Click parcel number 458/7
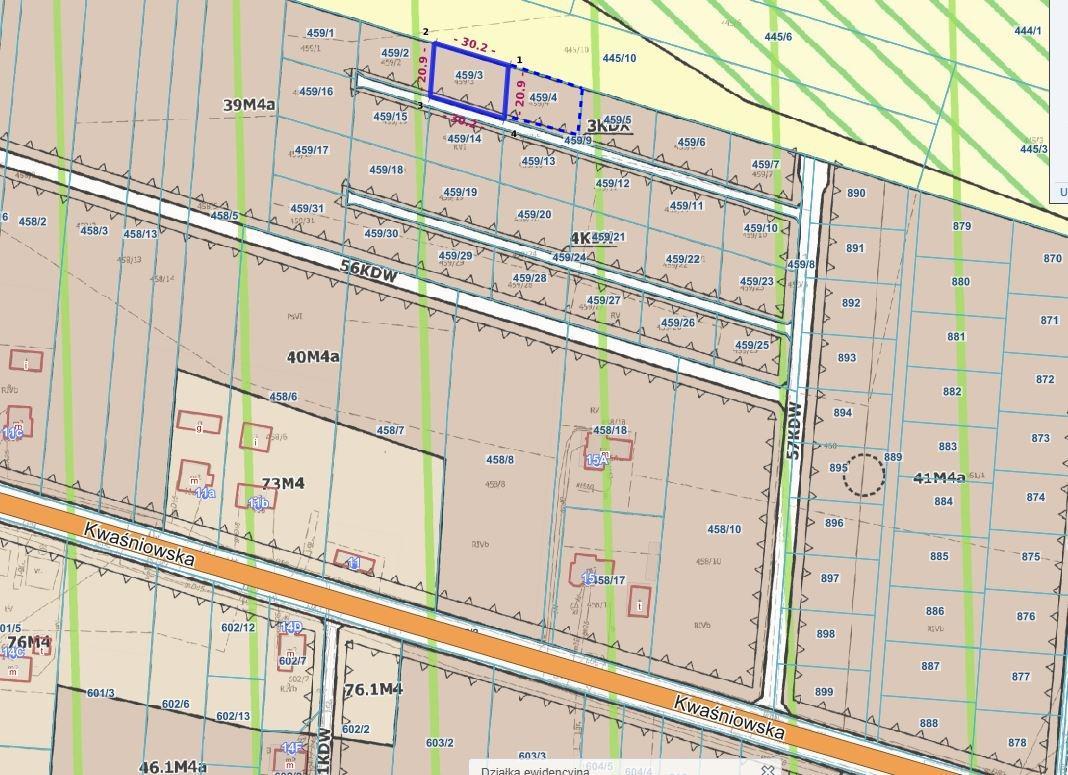The height and width of the screenshot is (775, 1068). [390, 430]
